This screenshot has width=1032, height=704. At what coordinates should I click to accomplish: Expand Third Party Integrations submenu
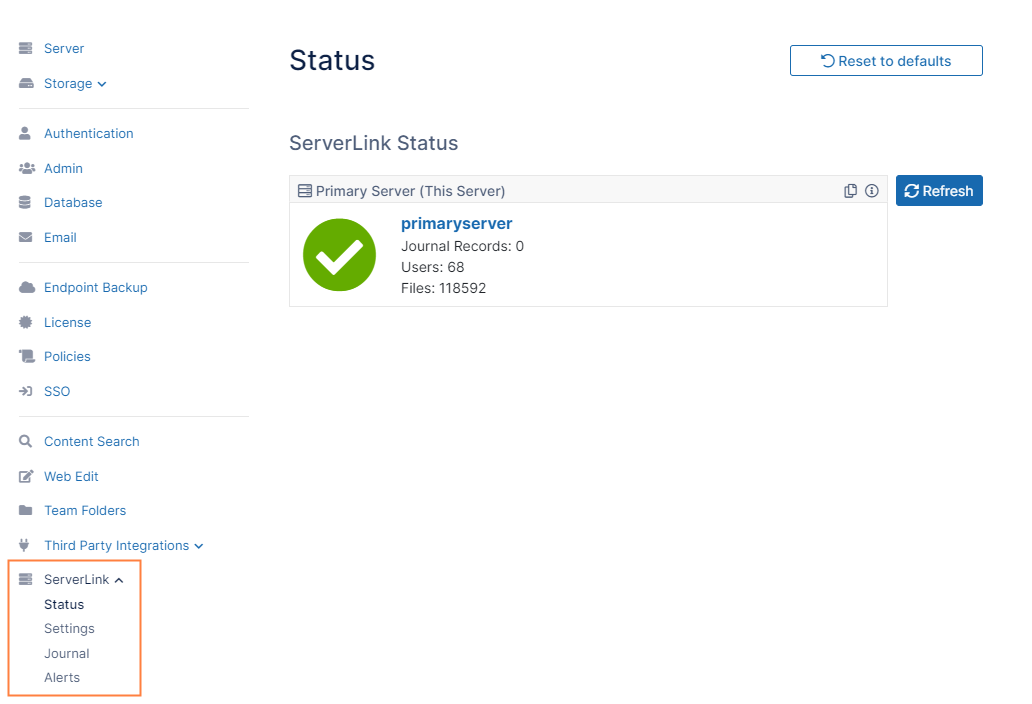click(x=123, y=546)
